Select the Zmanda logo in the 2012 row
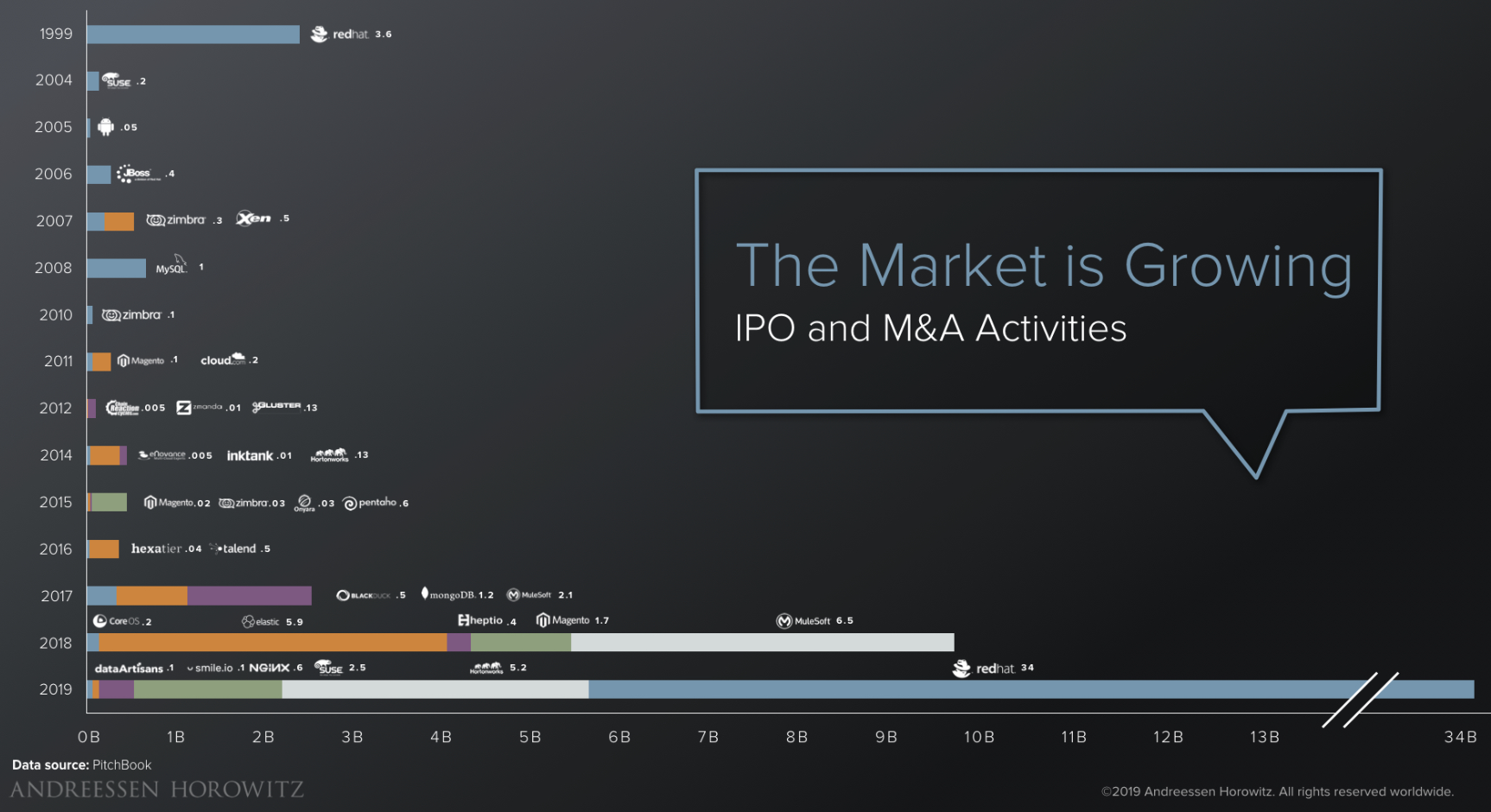This screenshot has height=812, width=1491. click(200, 408)
